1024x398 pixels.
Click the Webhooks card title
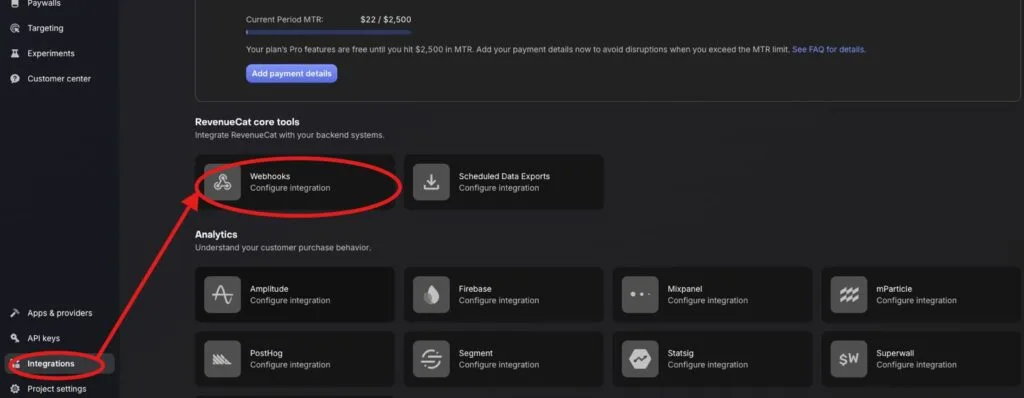point(270,176)
